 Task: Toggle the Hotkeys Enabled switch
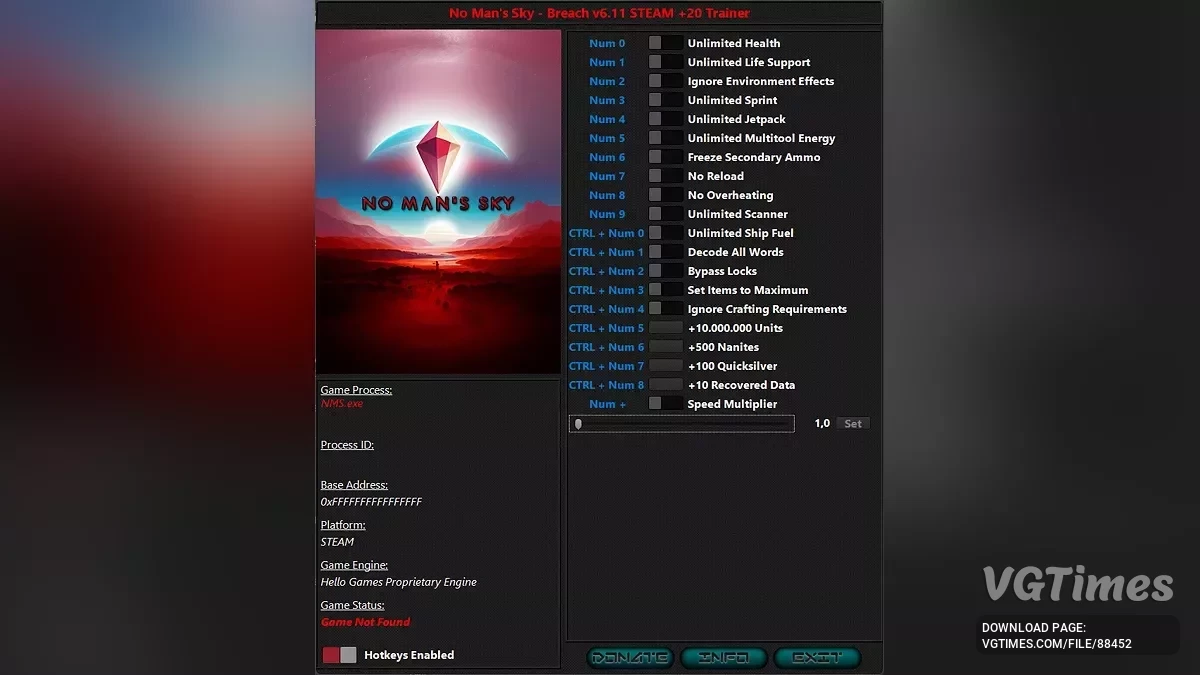tap(337, 655)
